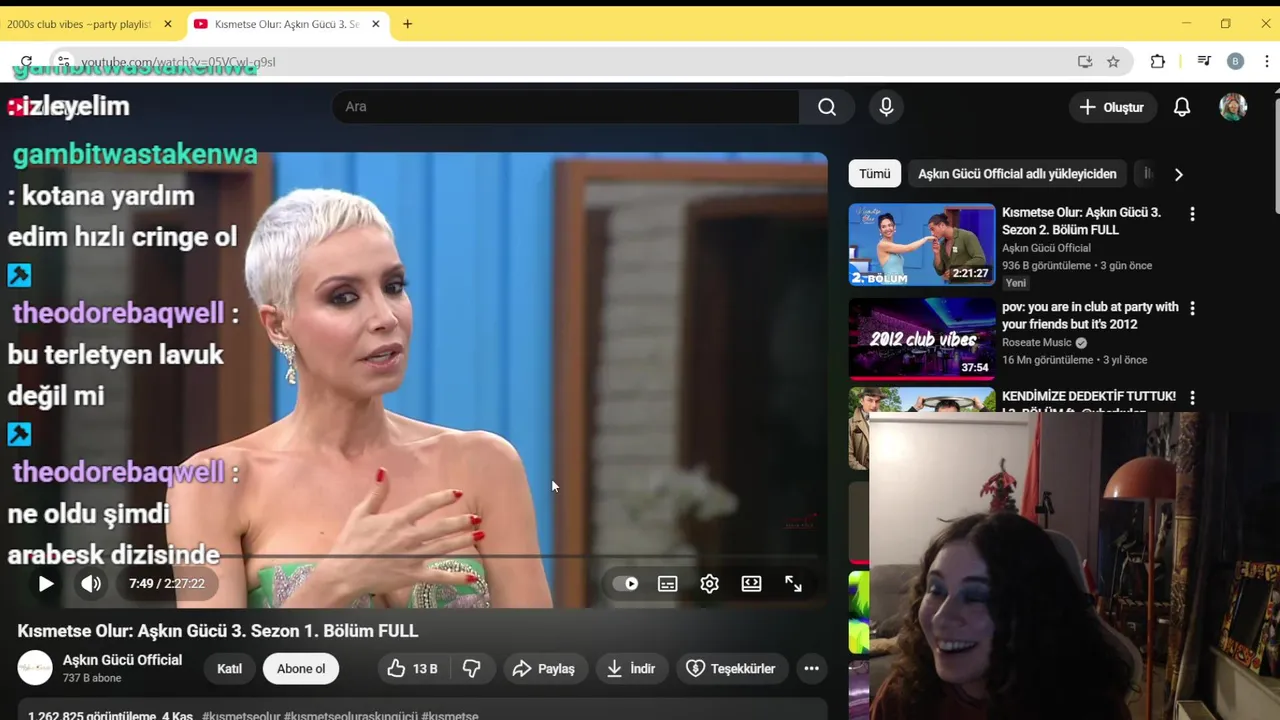Close the 2000s club vibes tab
Viewport: 1280px width, 720px height.
[x=167, y=24]
